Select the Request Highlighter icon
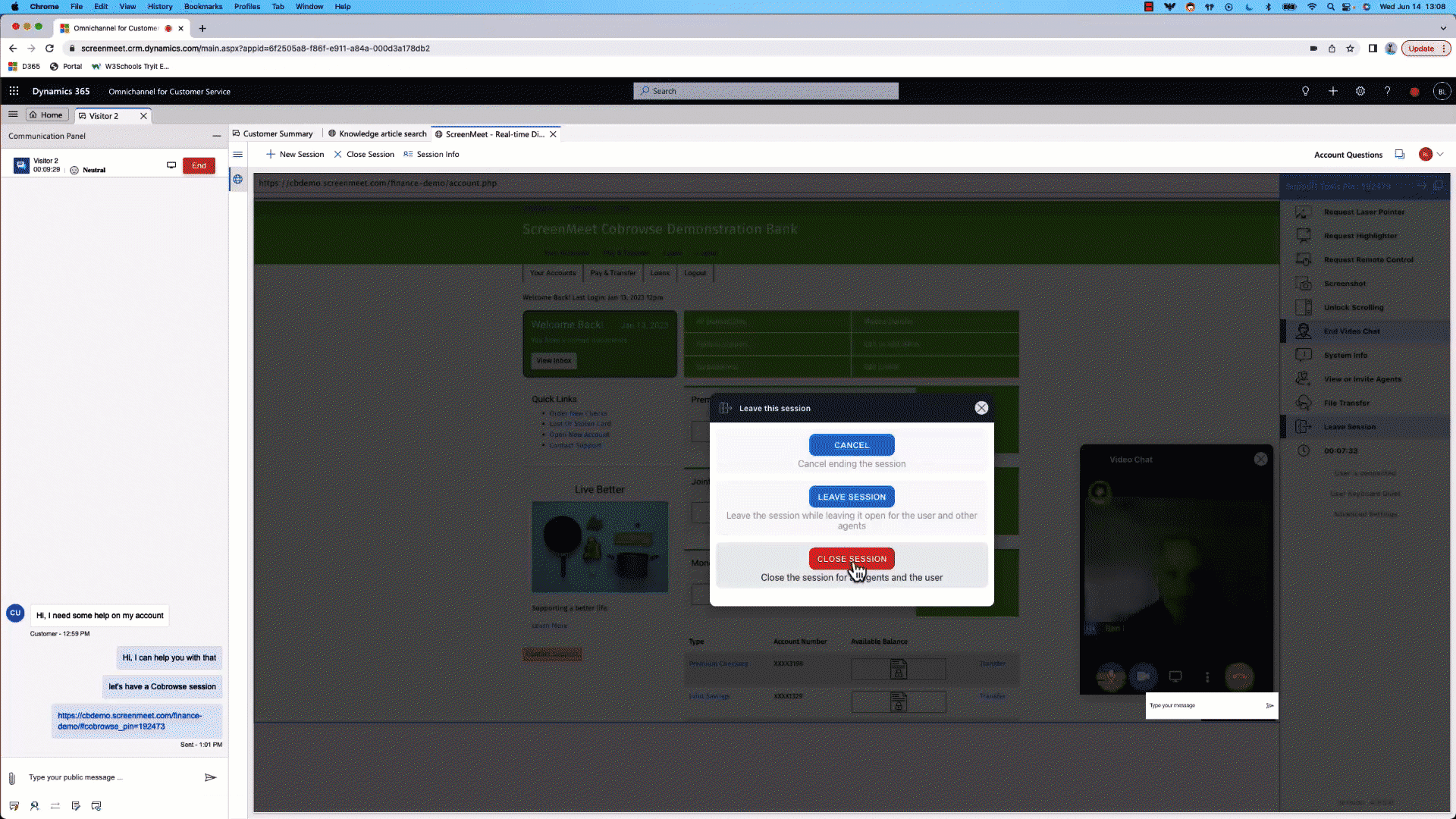 tap(1303, 235)
